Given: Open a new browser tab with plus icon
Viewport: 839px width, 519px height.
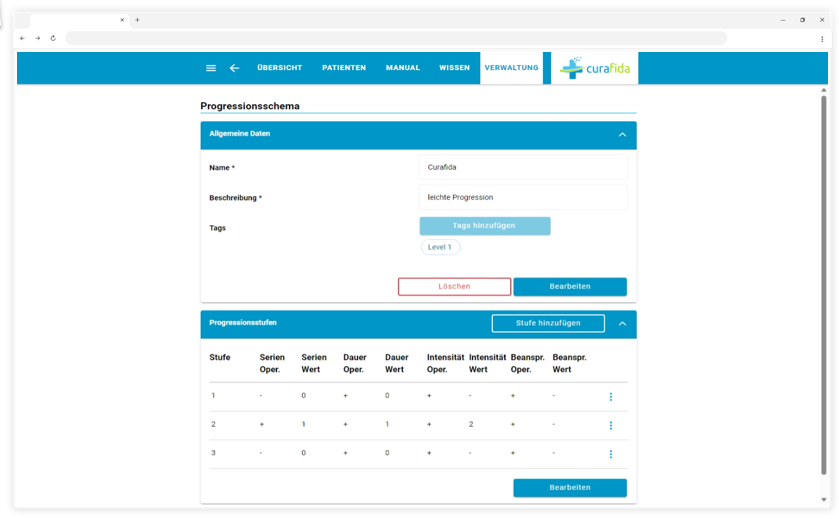Looking at the screenshot, I should coord(137,20).
